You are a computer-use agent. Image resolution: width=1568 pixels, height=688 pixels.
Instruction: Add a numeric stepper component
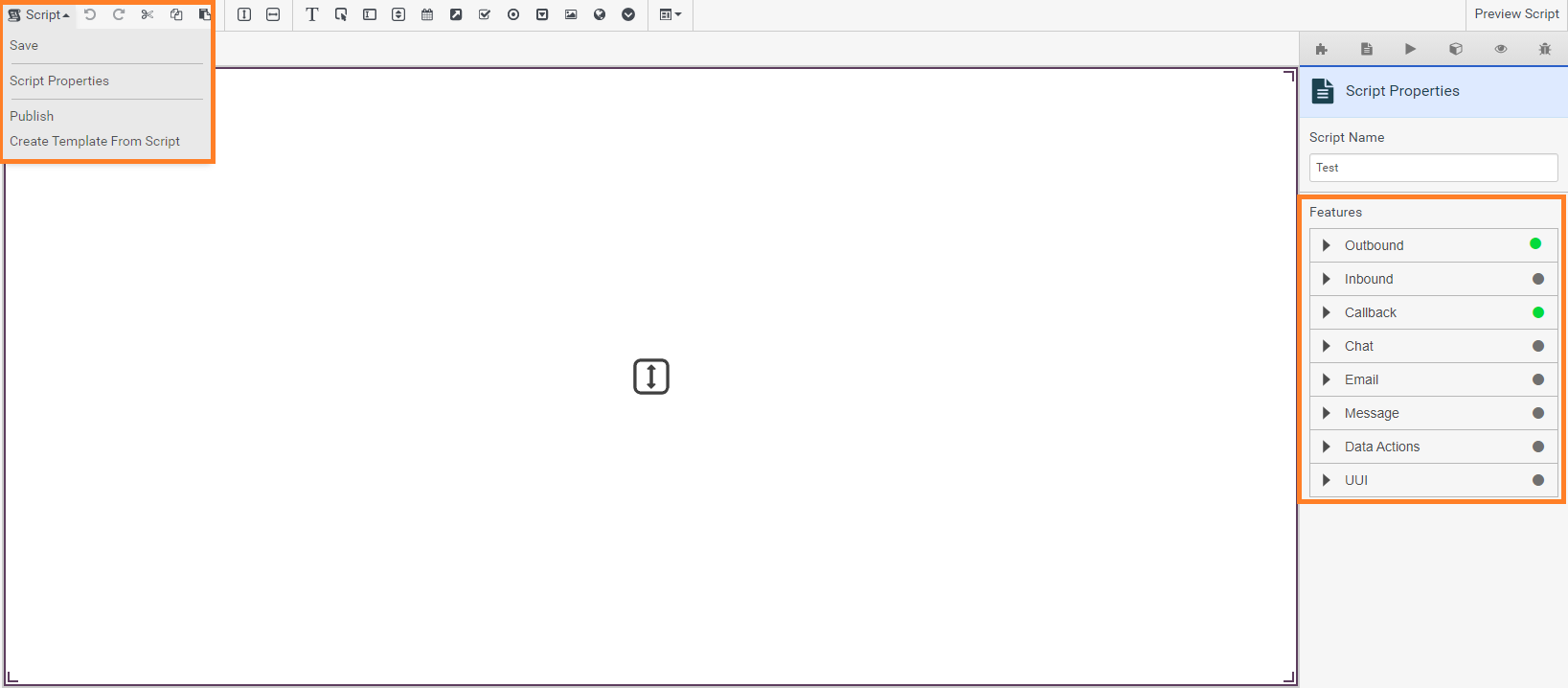coord(398,14)
